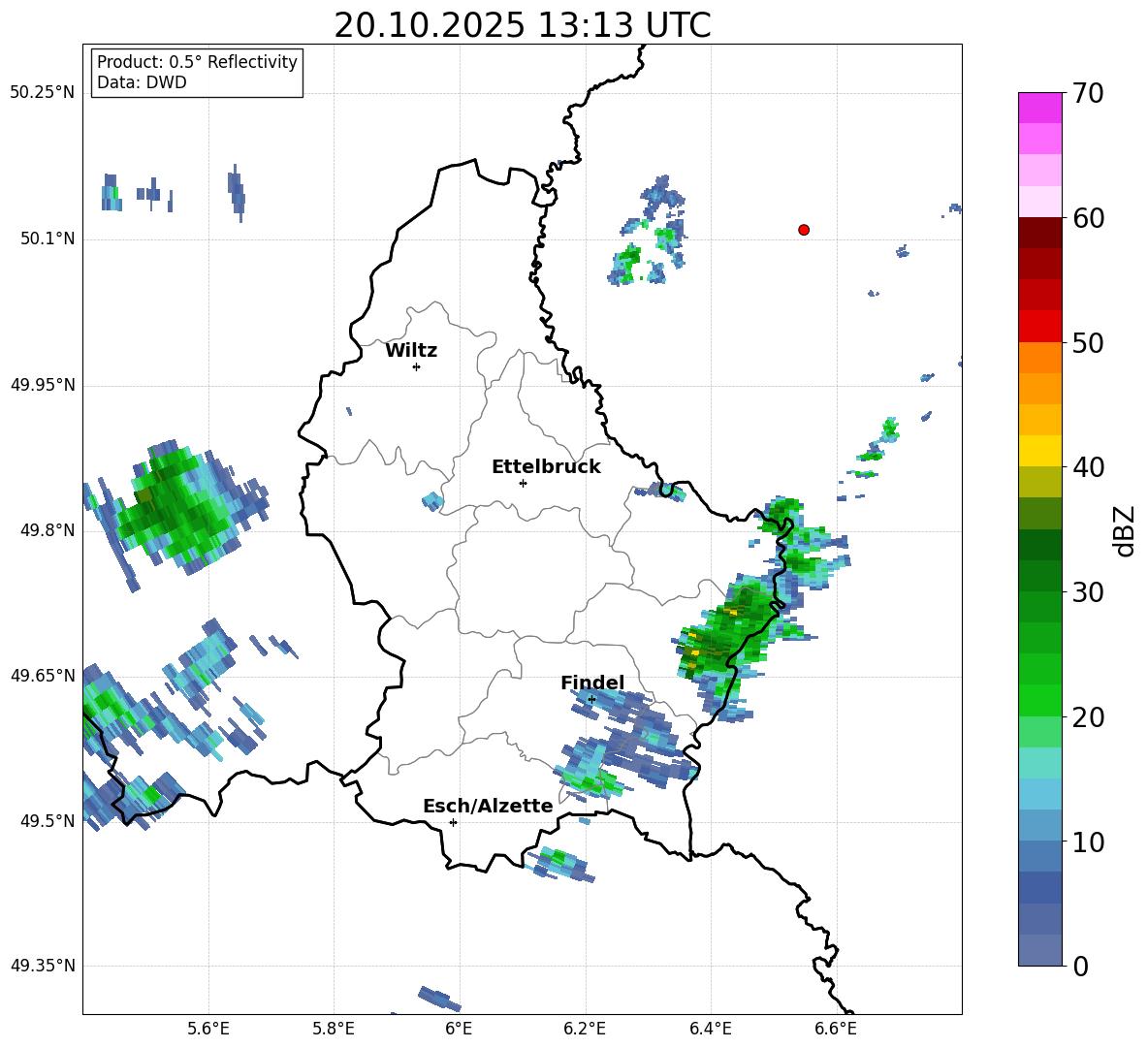Click the latitude label 50.1°N

pos(48,239)
